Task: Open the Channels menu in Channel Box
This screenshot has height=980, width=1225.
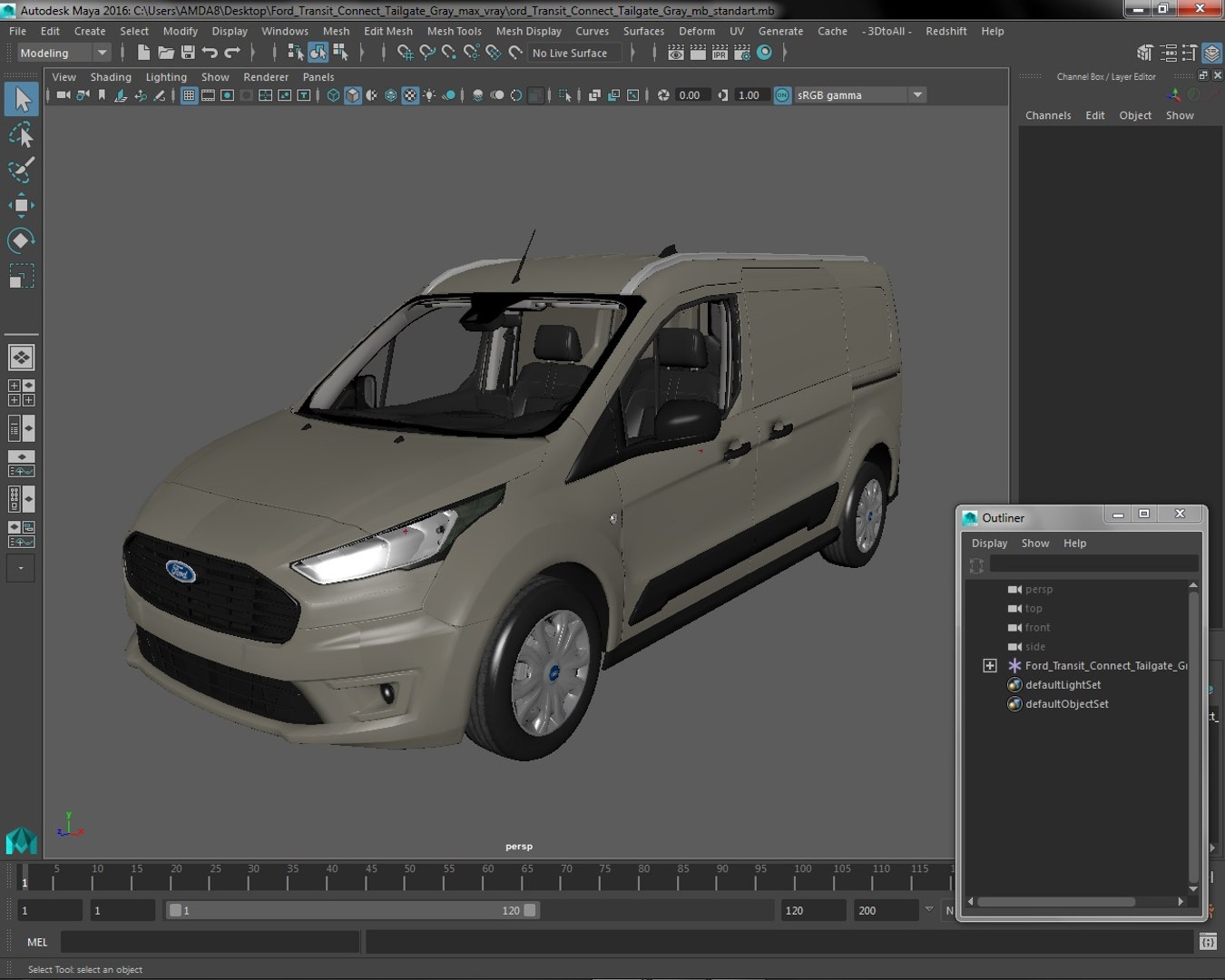Action: 1048,115
